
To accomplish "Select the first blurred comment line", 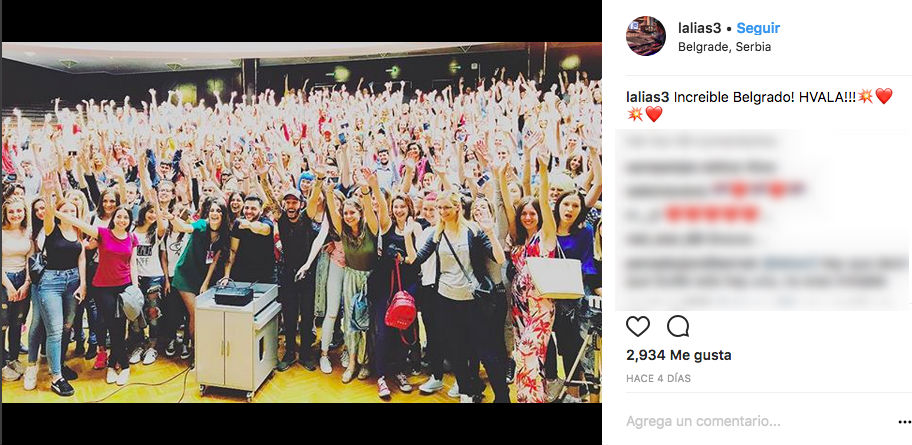I will pos(701,141).
